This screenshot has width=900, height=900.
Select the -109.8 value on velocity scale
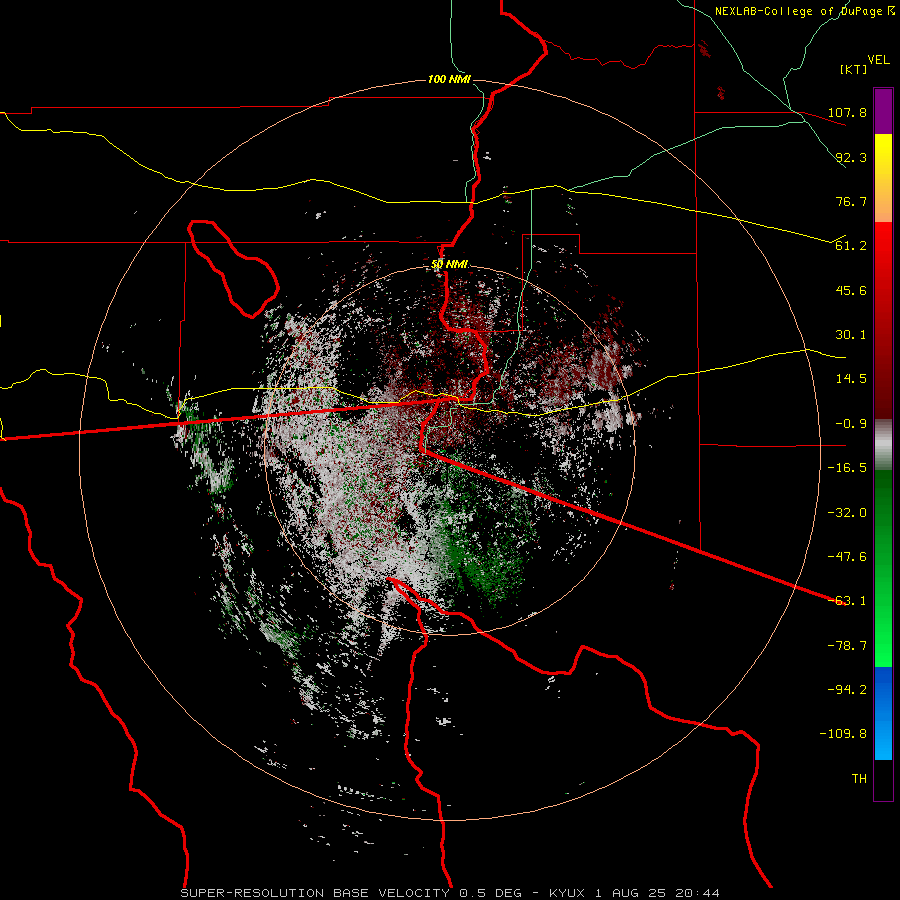tap(843, 734)
